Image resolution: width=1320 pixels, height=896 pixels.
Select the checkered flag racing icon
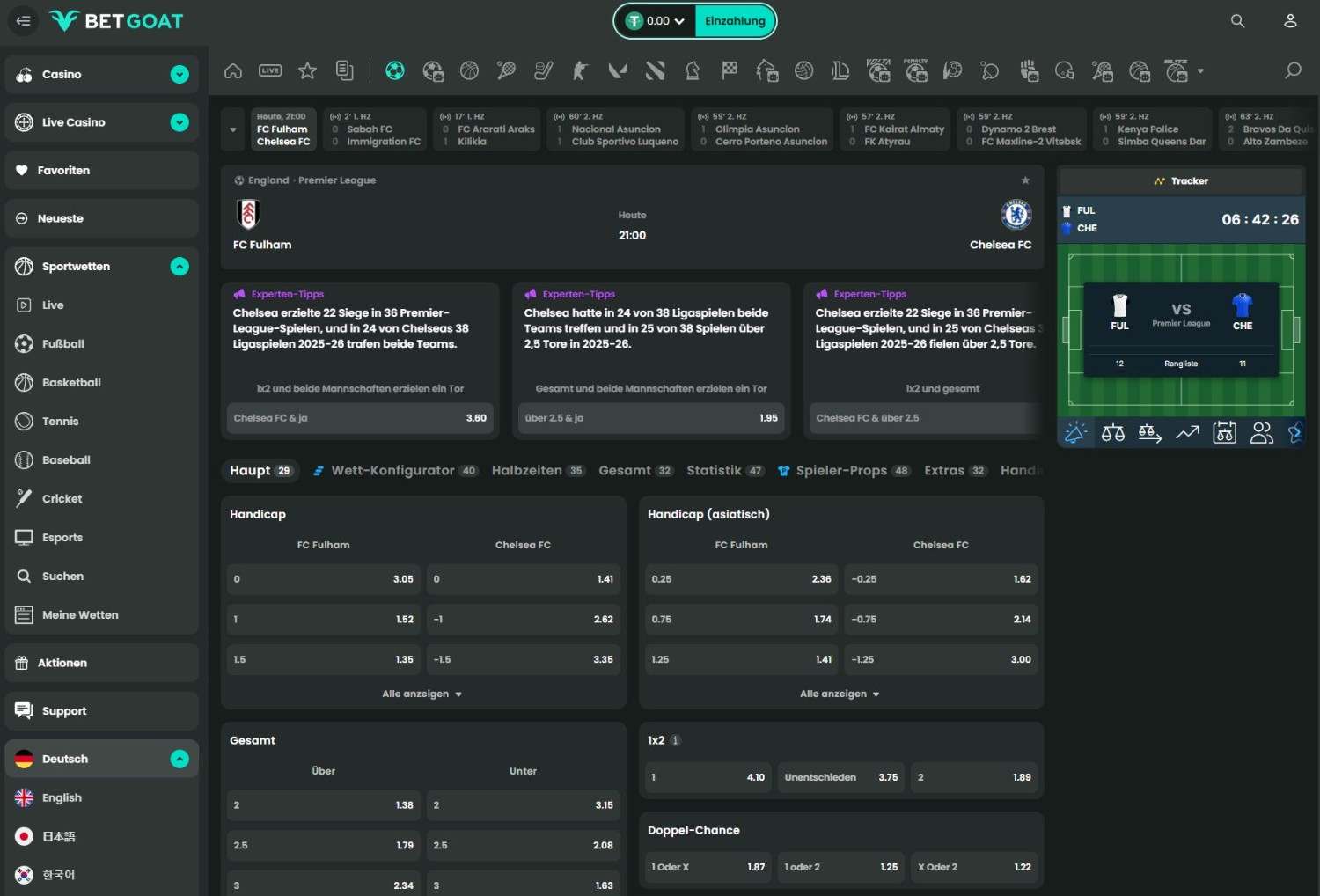point(730,70)
